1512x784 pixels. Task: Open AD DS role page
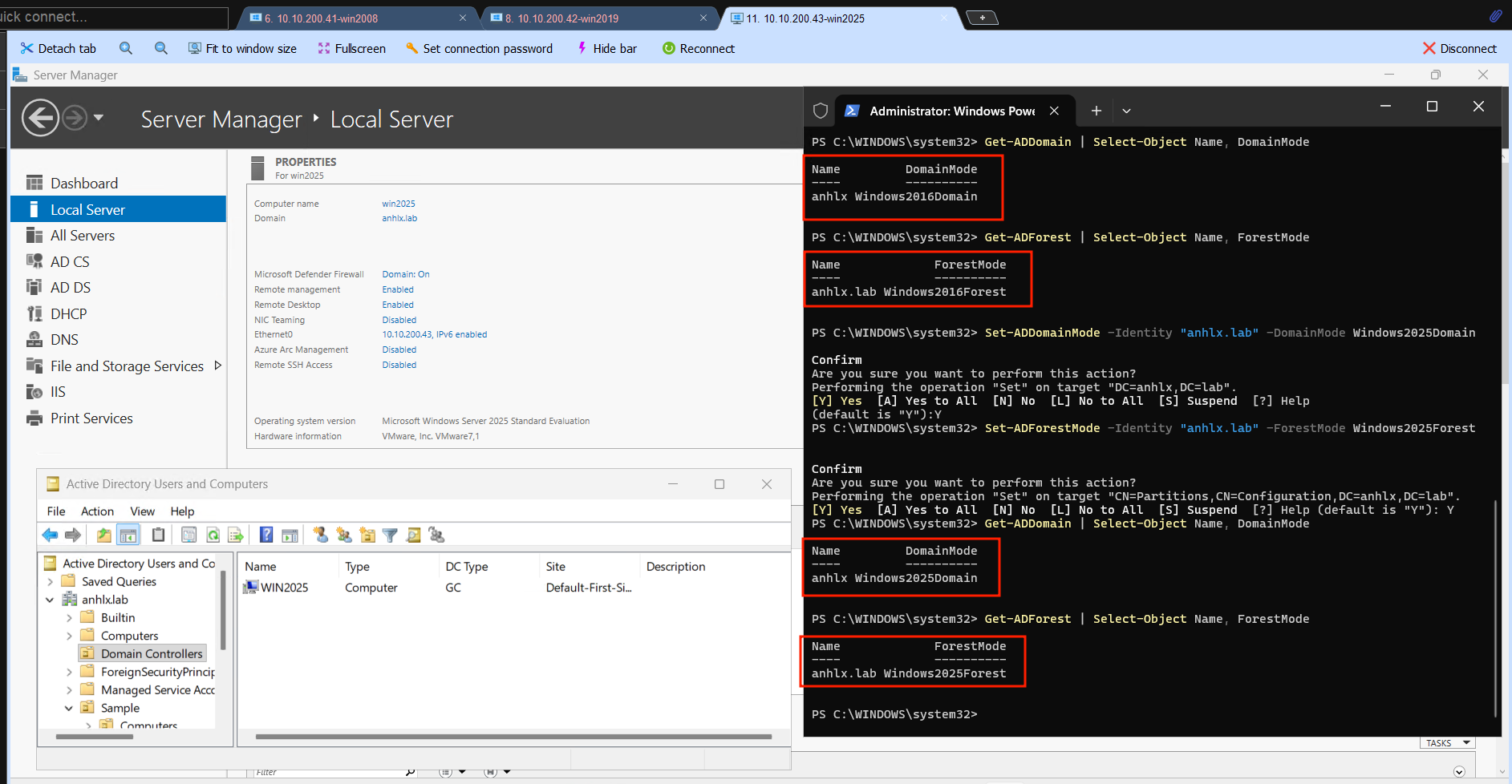(71, 288)
